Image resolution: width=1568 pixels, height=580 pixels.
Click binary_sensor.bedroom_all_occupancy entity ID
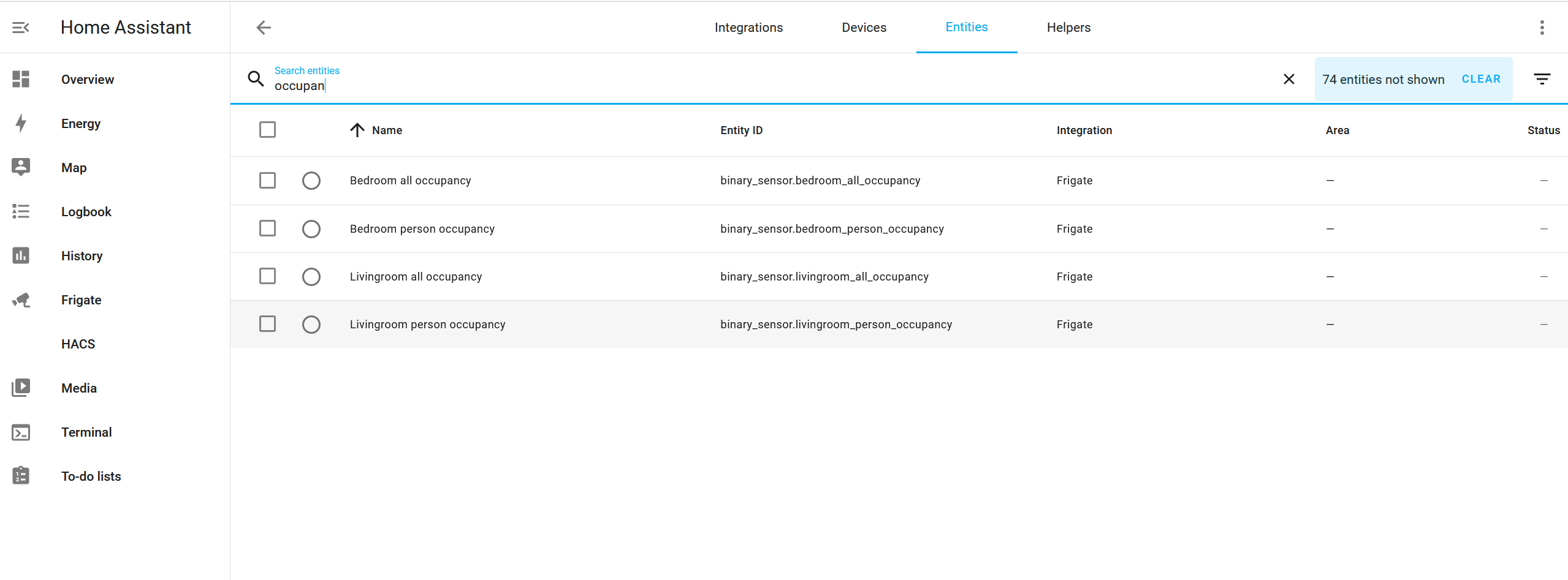[820, 181]
